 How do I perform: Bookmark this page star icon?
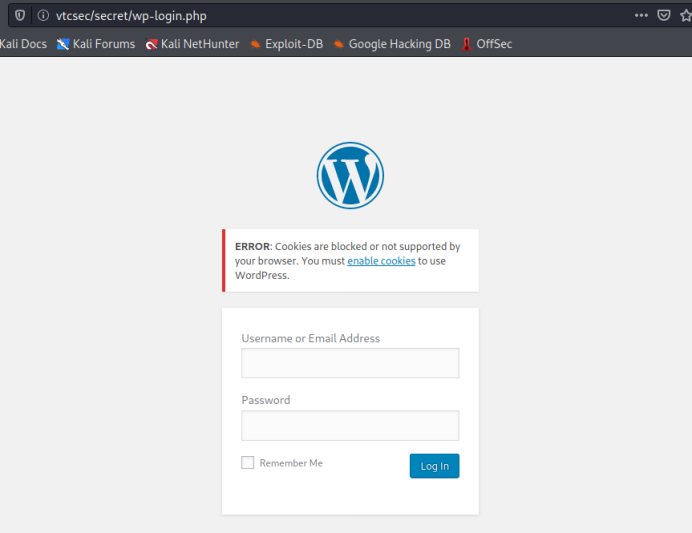tap(686, 15)
